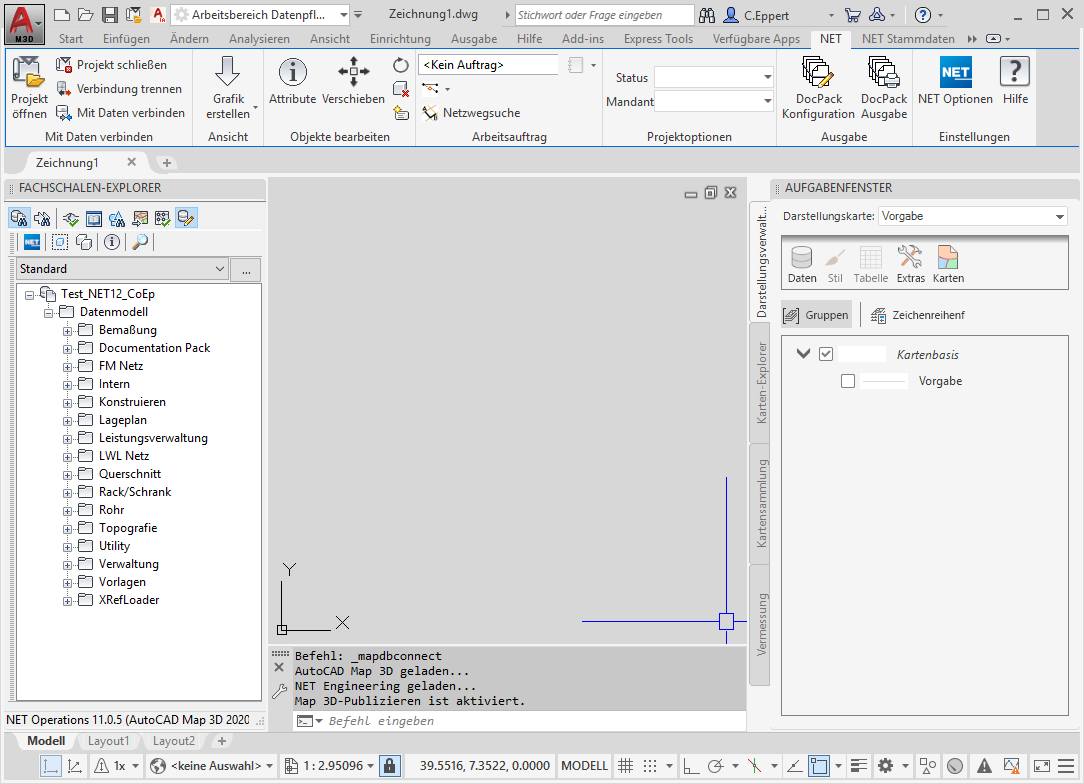Select the Leistungsverwaltung tree item
The height and width of the screenshot is (784, 1084).
[x=153, y=438]
